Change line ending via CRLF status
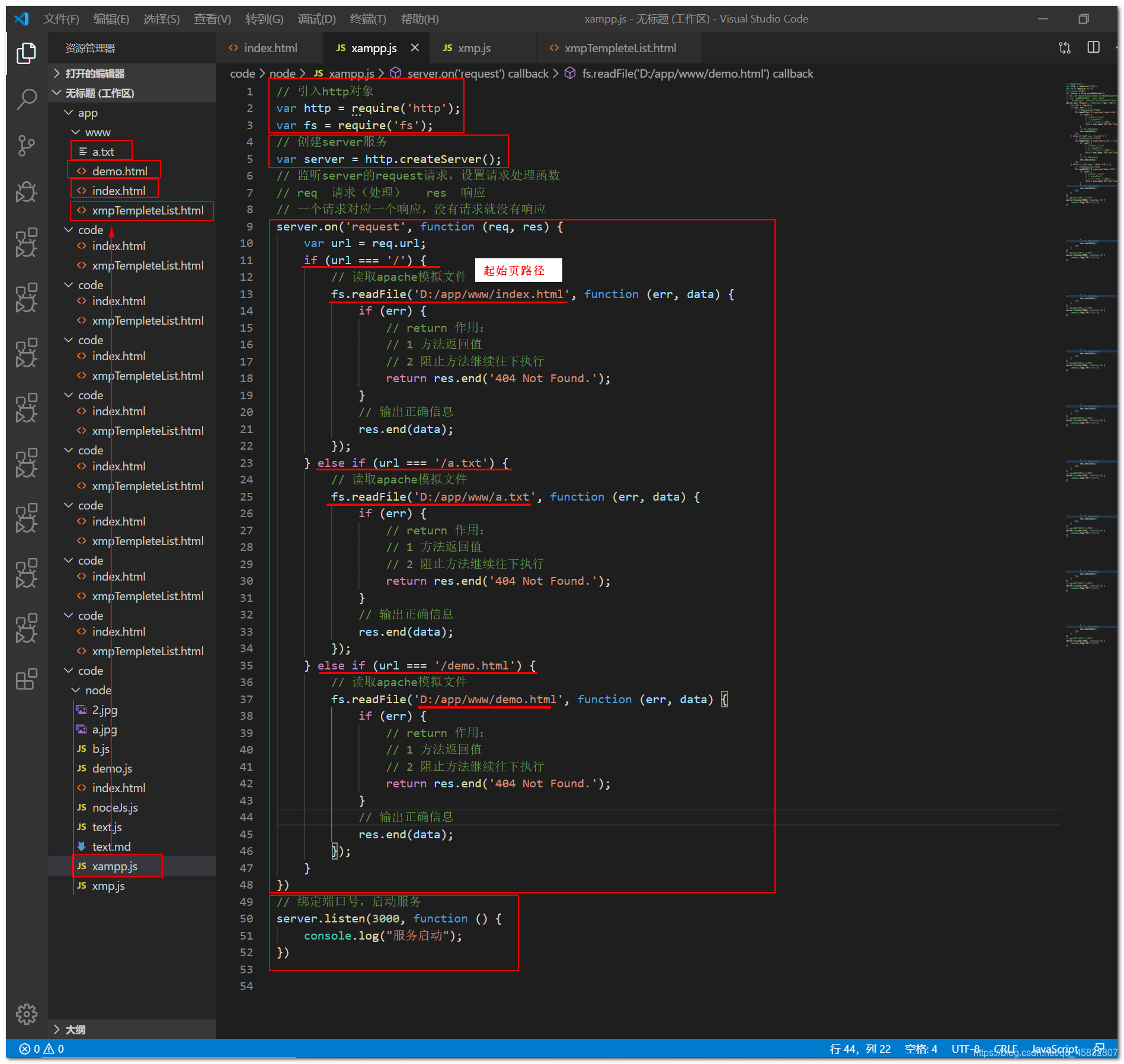 tap(1005, 1049)
